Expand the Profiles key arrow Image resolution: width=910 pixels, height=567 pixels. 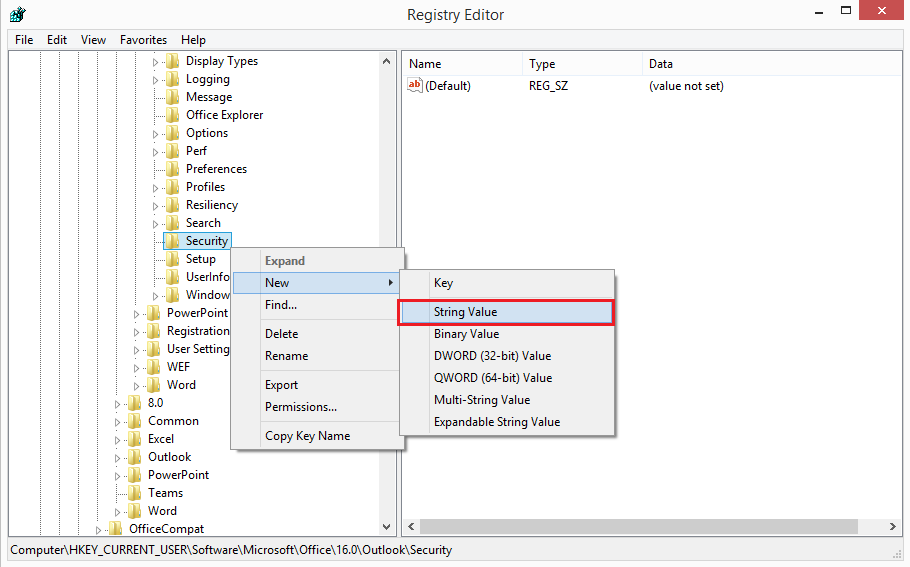155,188
